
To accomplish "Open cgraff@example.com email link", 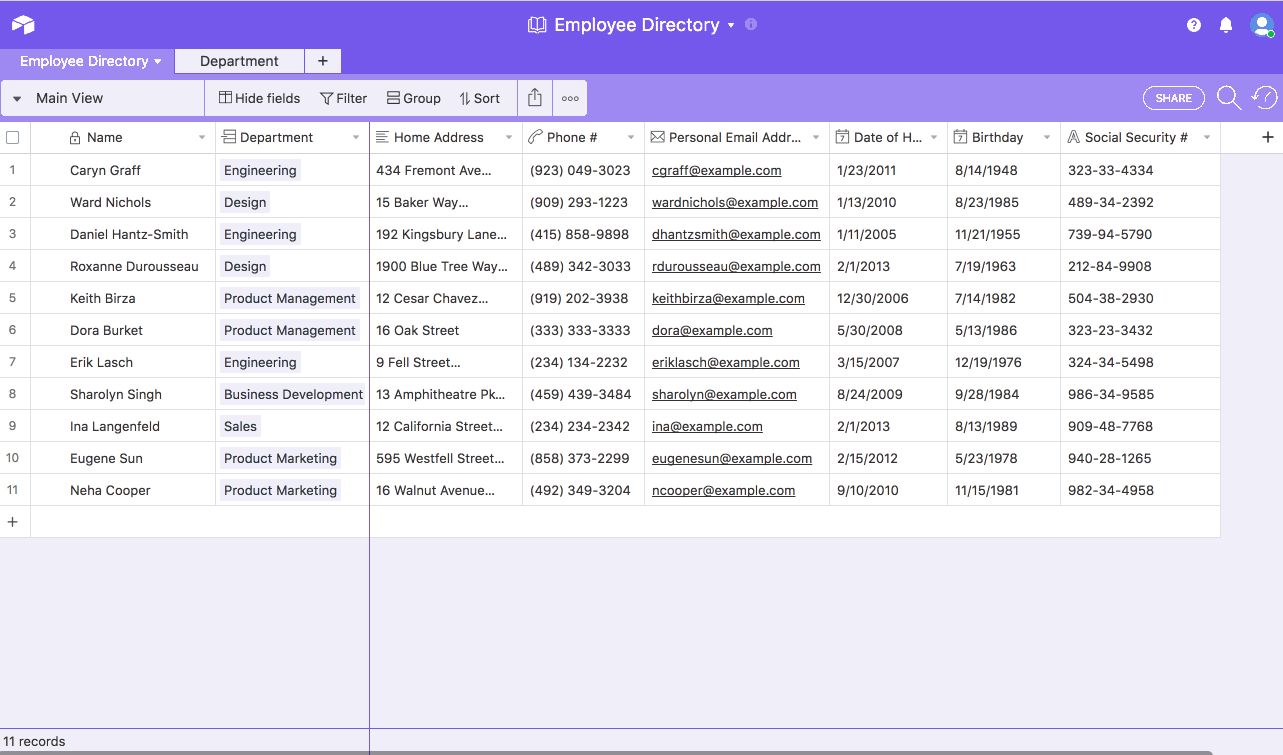I will tap(716, 170).
